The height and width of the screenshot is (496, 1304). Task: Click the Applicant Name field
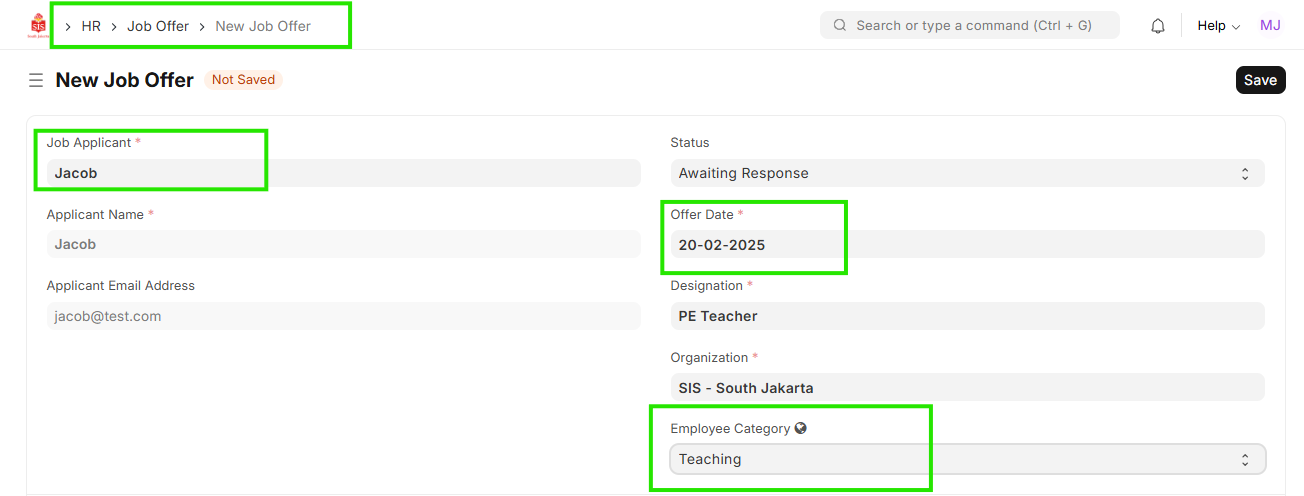pyautogui.click(x=342, y=244)
